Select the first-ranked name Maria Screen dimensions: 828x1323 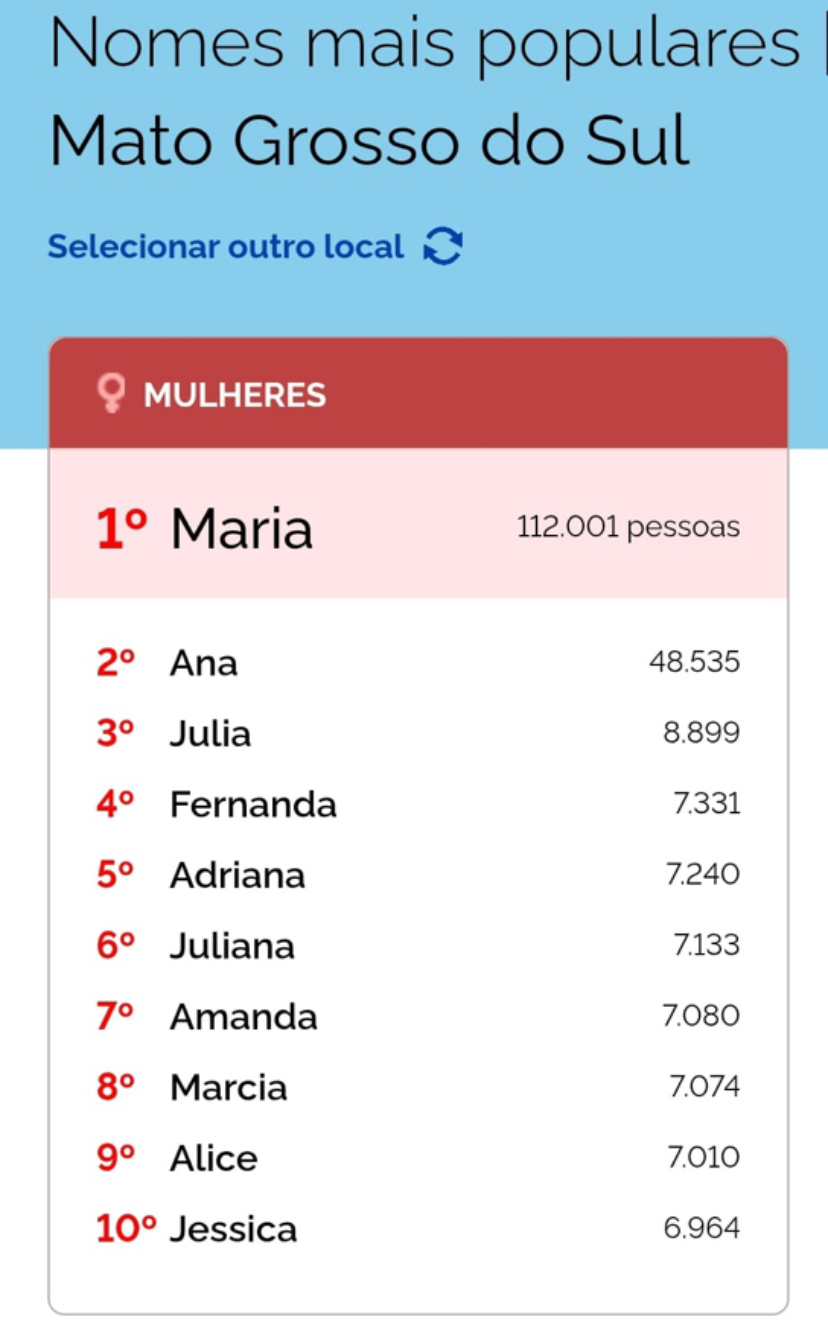coord(241,528)
